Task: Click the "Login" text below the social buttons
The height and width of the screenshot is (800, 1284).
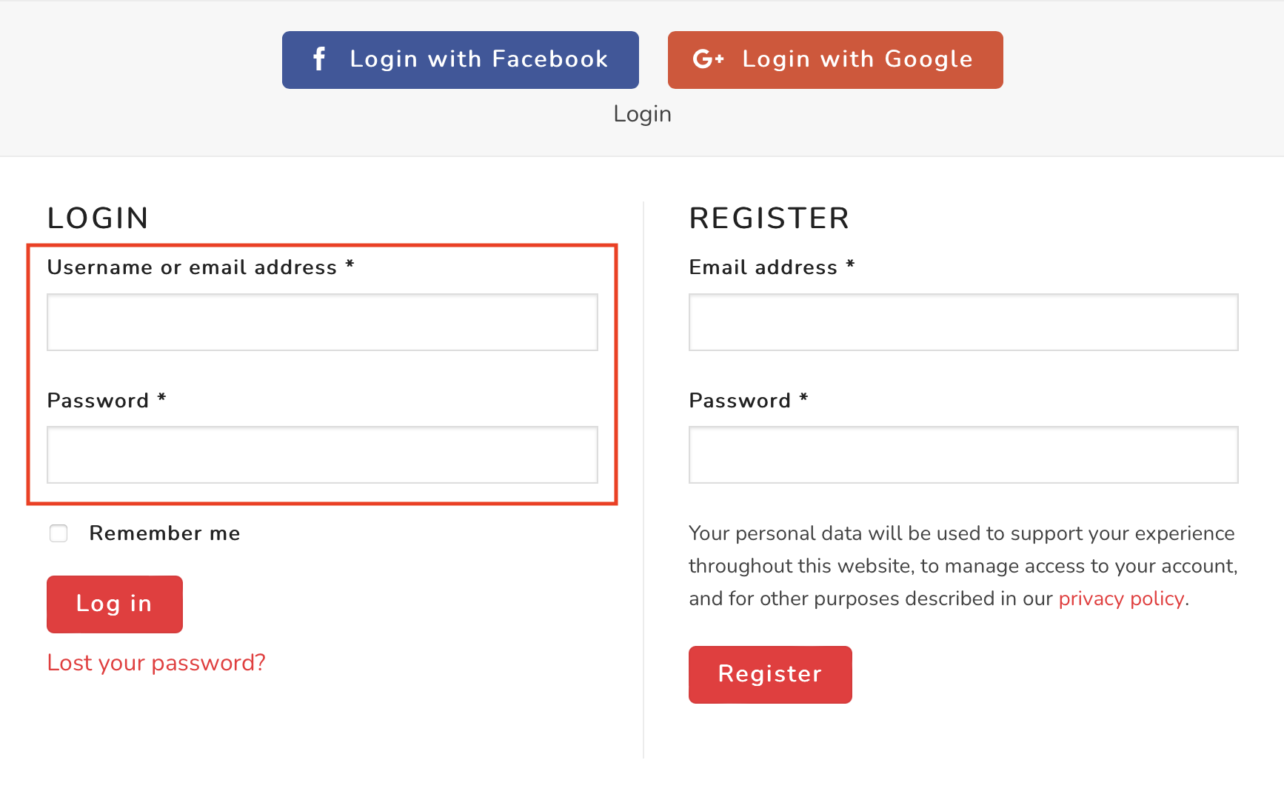Action: coord(642,114)
